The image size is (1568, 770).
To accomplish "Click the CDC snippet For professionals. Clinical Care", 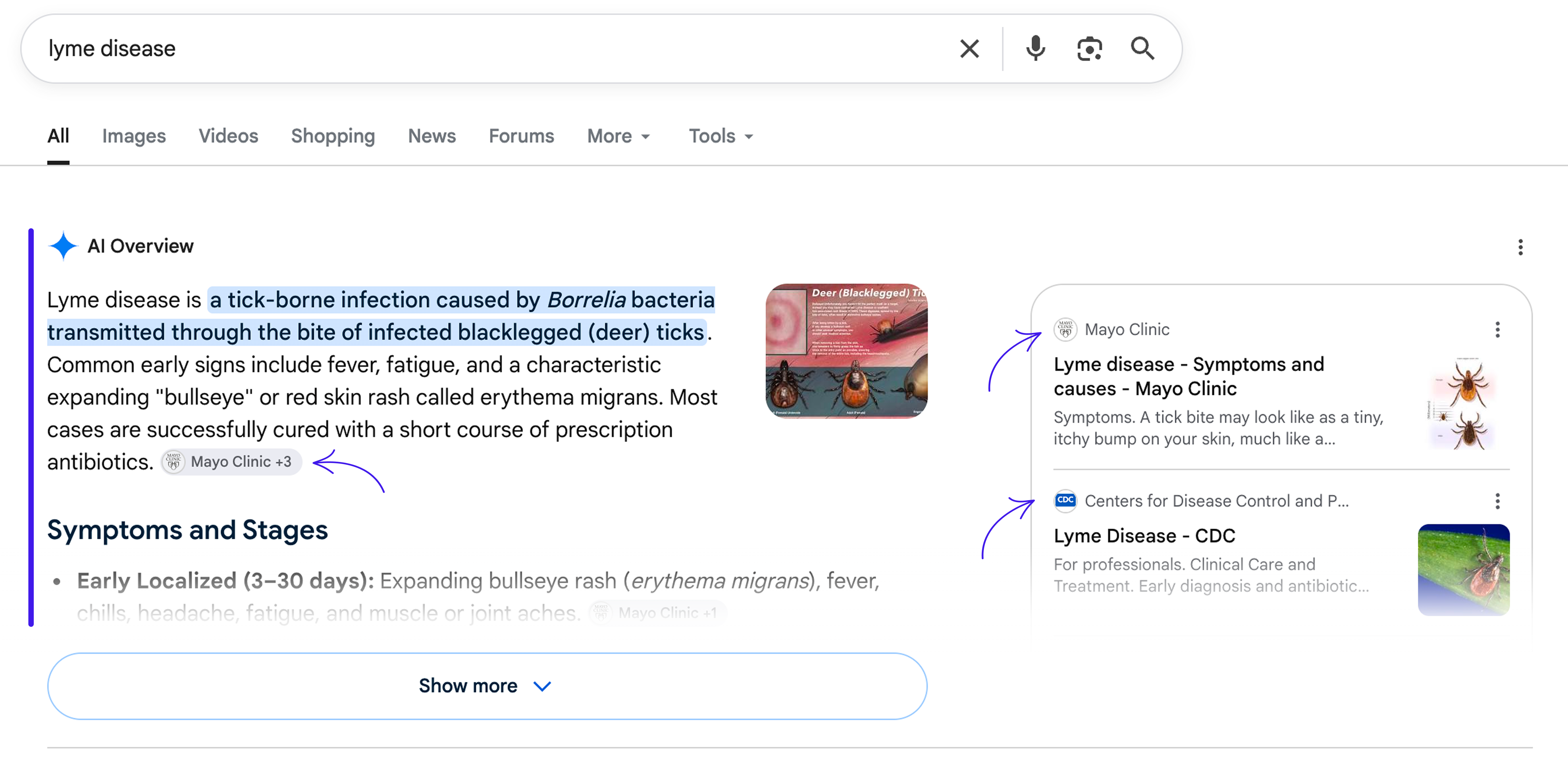I will pyautogui.click(x=1211, y=575).
